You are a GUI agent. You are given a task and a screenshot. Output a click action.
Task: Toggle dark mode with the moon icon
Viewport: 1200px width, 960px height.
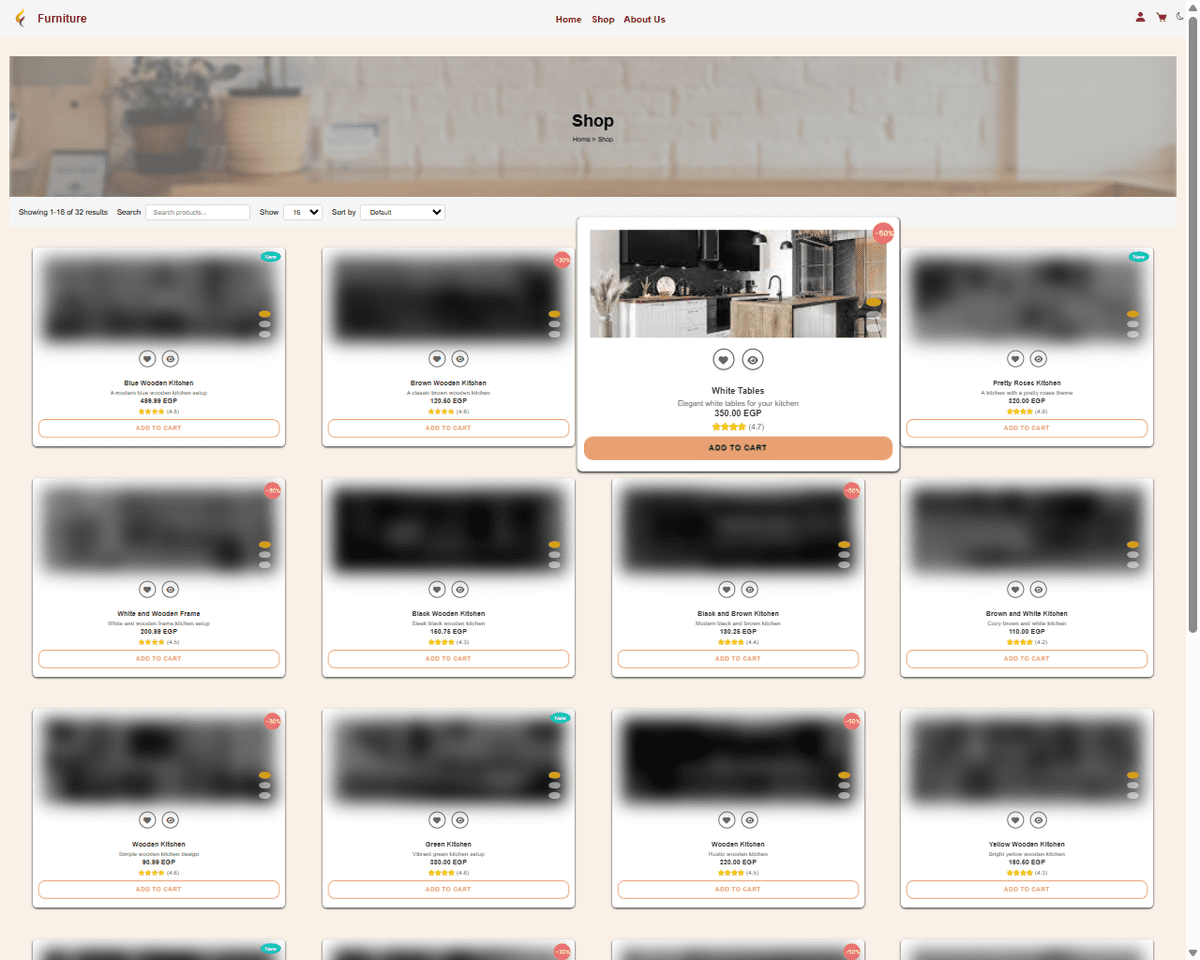pos(1180,17)
